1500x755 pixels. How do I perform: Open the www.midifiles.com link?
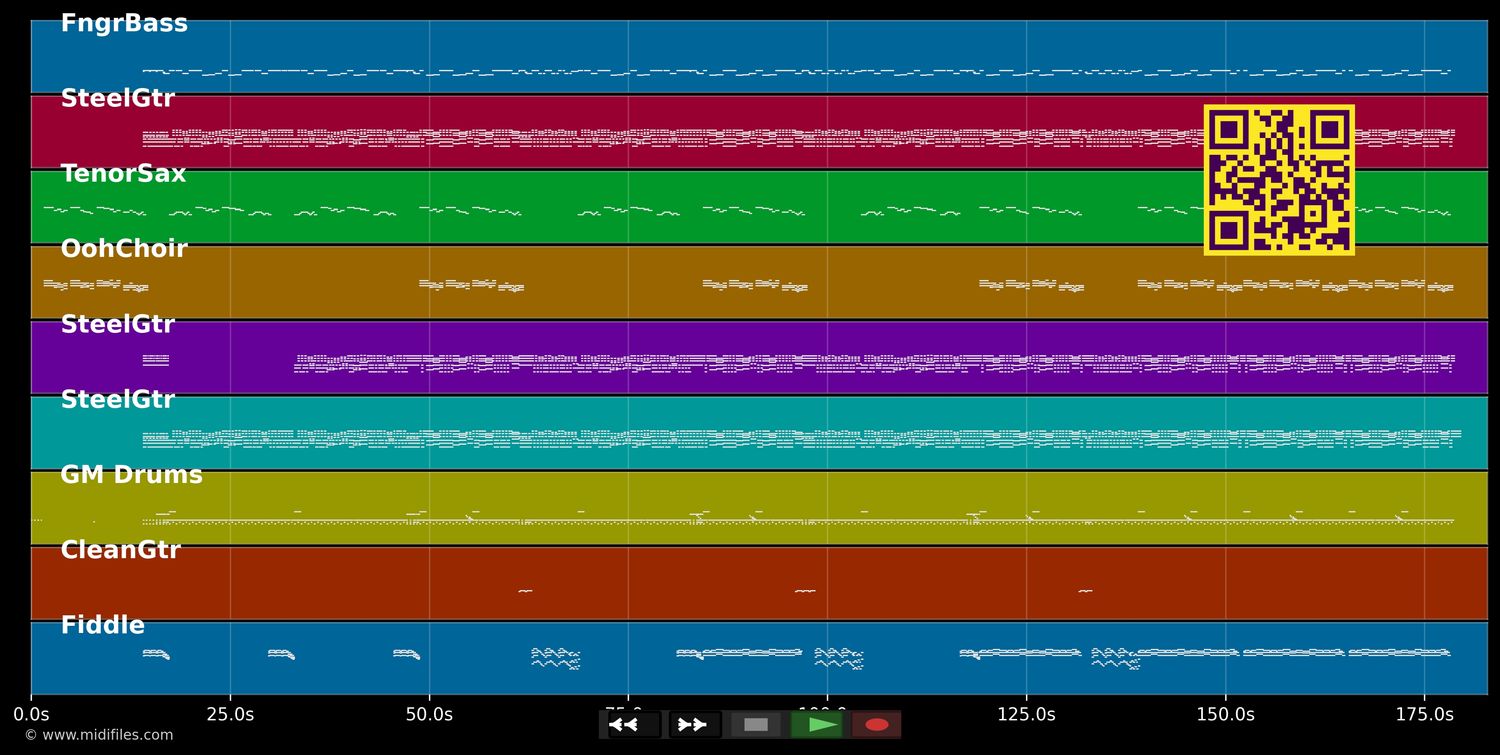(98, 735)
